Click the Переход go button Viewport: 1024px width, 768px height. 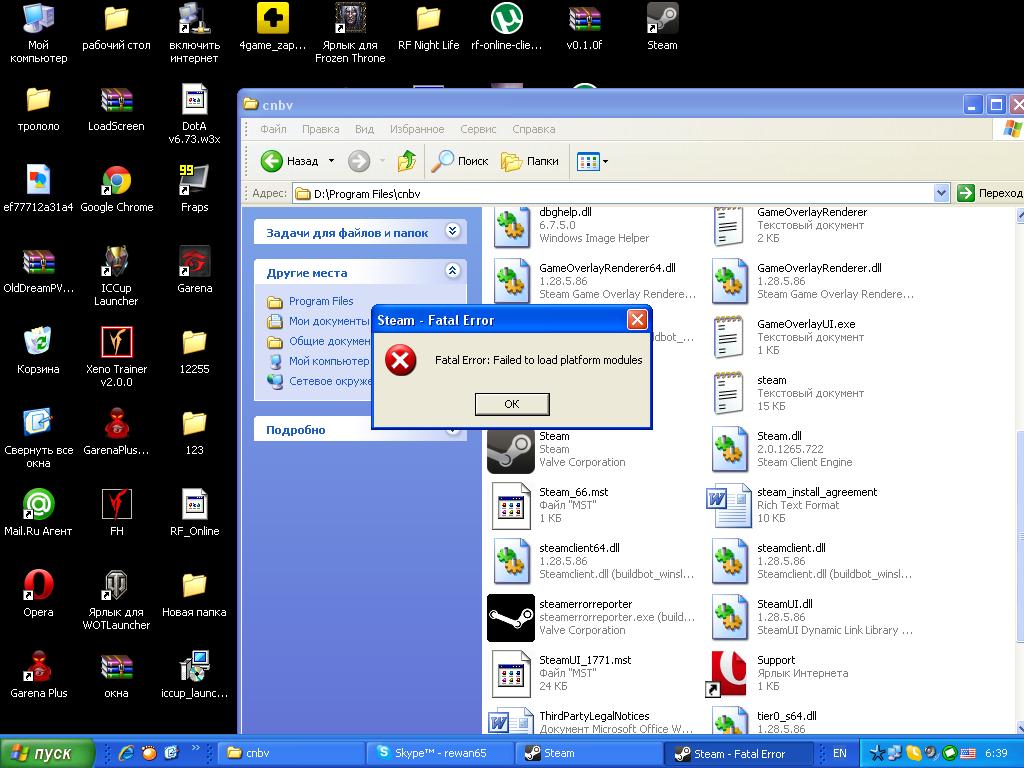989,193
